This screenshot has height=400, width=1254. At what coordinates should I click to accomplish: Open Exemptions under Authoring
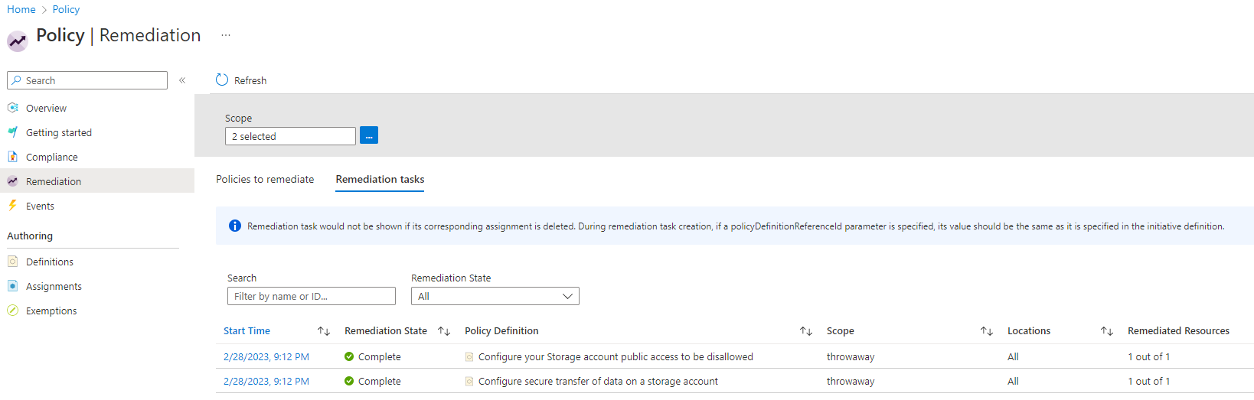coord(51,311)
